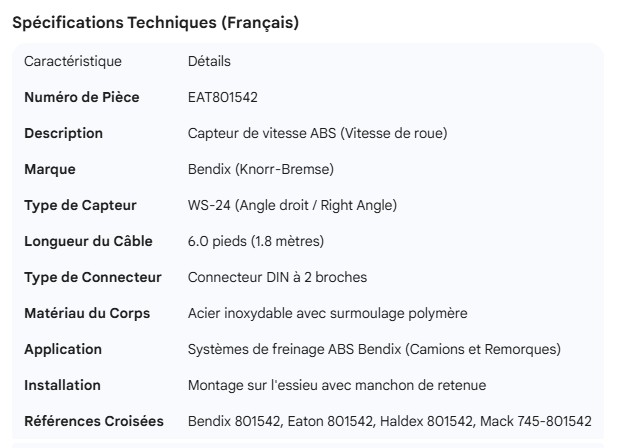The height and width of the screenshot is (448, 617).
Task: Select the "Numéro de Pièce" row label
Action: click(82, 97)
